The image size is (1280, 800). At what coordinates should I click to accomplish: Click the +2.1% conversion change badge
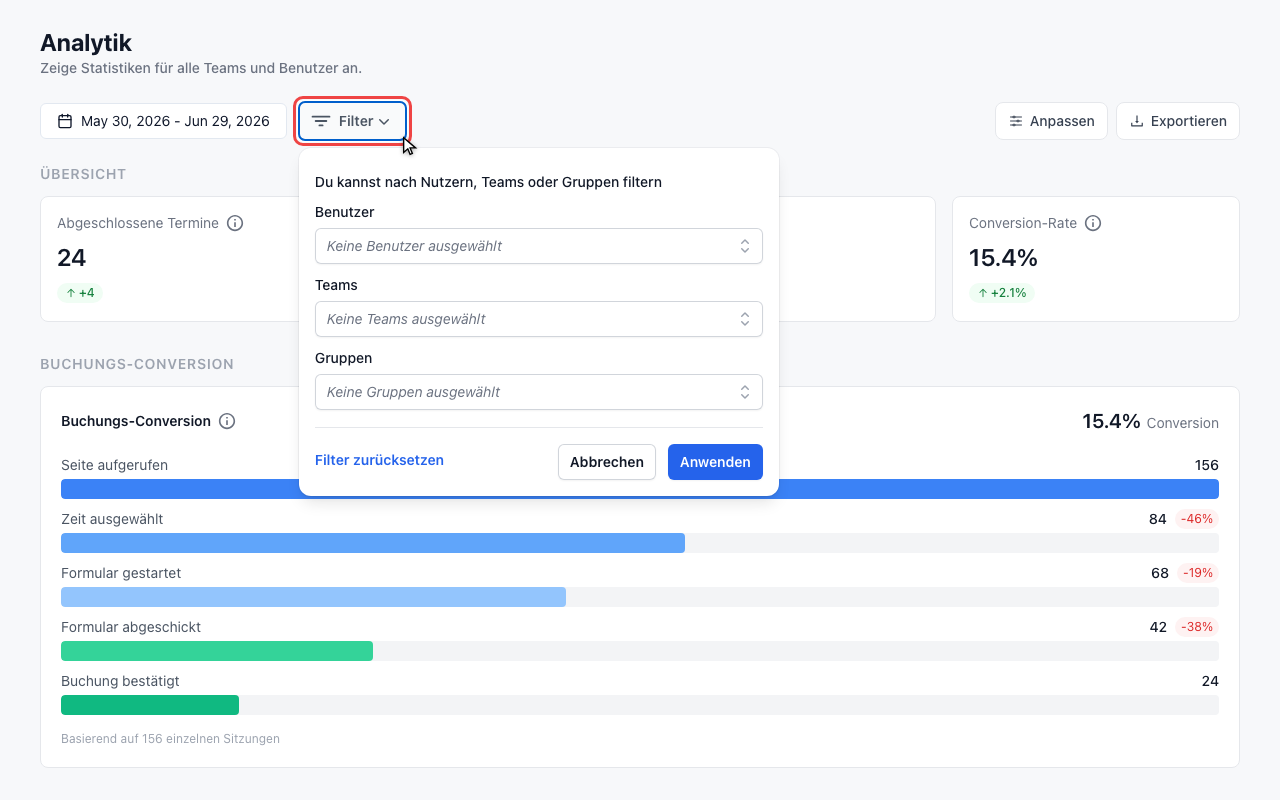pyautogui.click(x=1001, y=293)
